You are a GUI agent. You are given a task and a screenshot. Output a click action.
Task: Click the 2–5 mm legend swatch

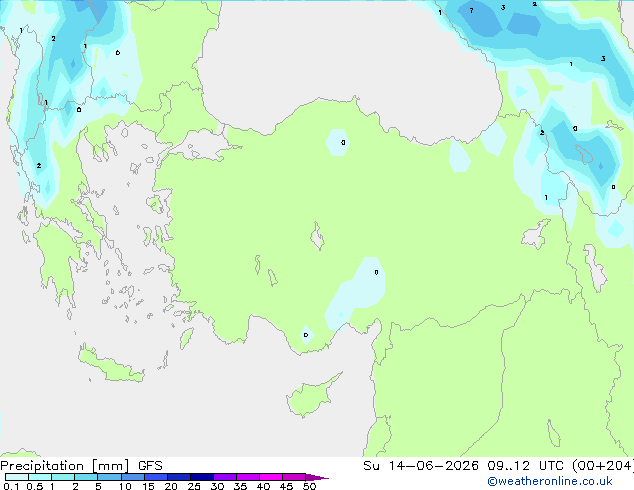tap(86, 477)
